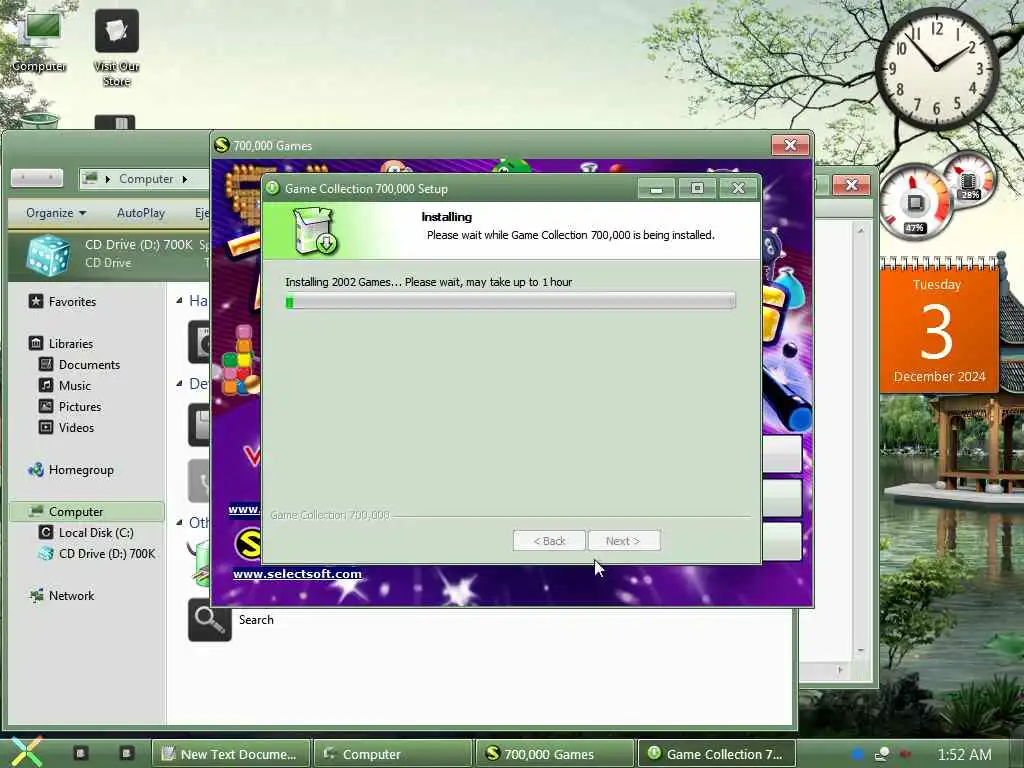Click the Explorer vertical scrollbar
This screenshot has width=1024, height=768.
click(860, 440)
